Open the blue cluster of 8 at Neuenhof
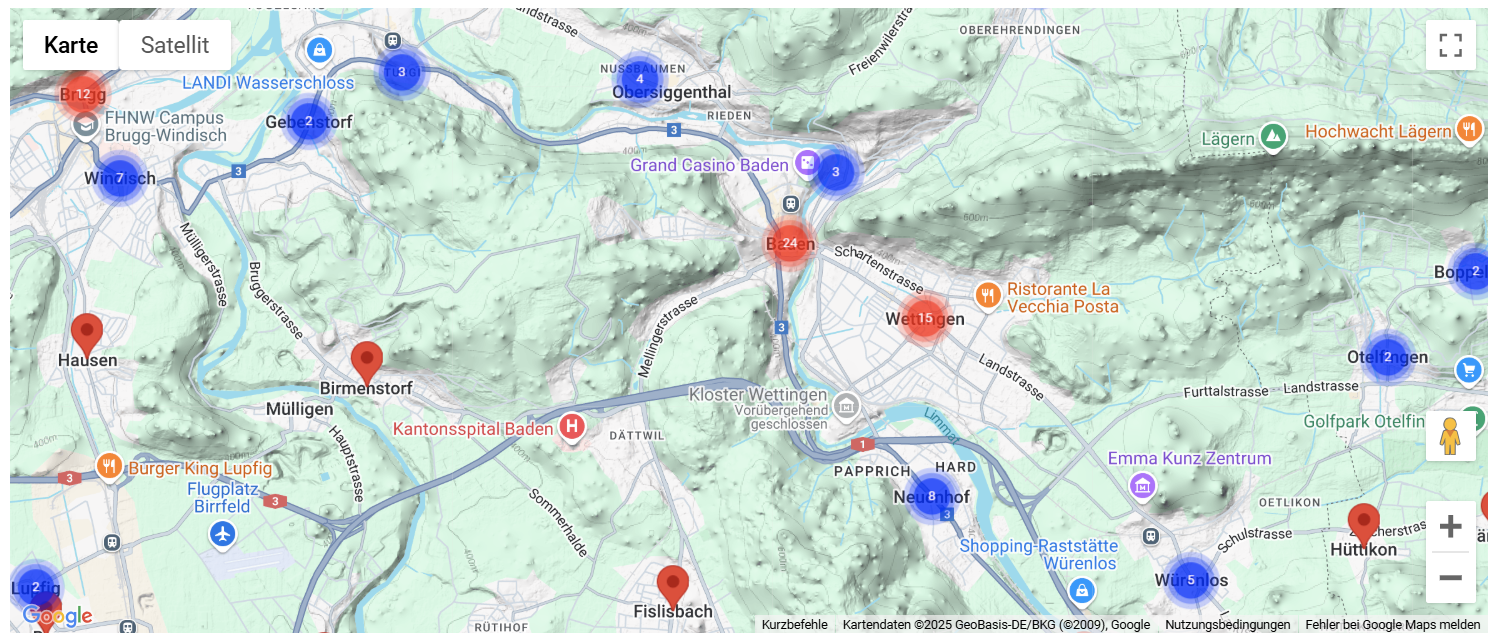1499x643 pixels. [931, 496]
